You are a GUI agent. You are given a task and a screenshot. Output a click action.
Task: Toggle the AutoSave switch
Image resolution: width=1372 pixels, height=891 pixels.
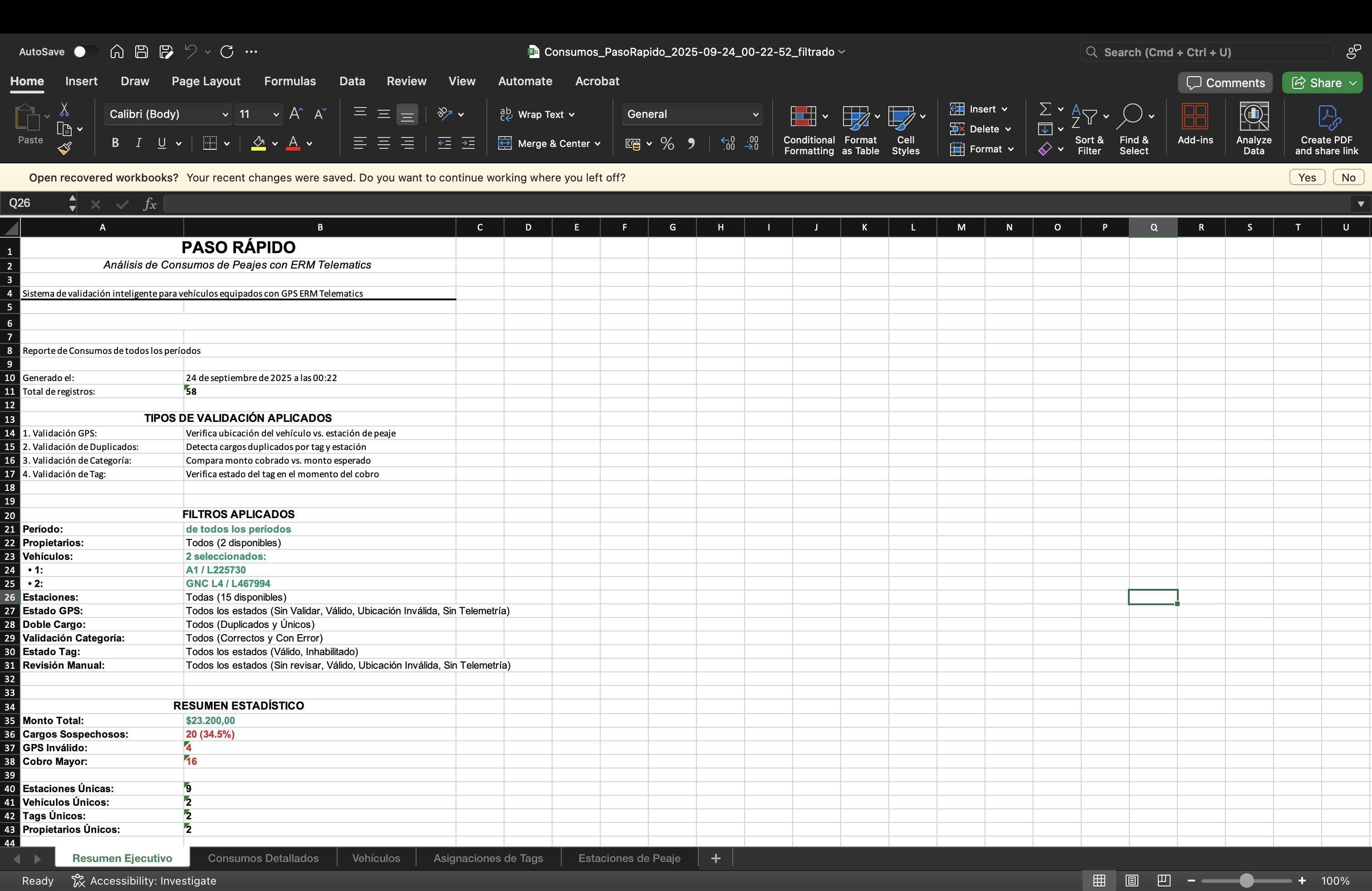[84, 51]
